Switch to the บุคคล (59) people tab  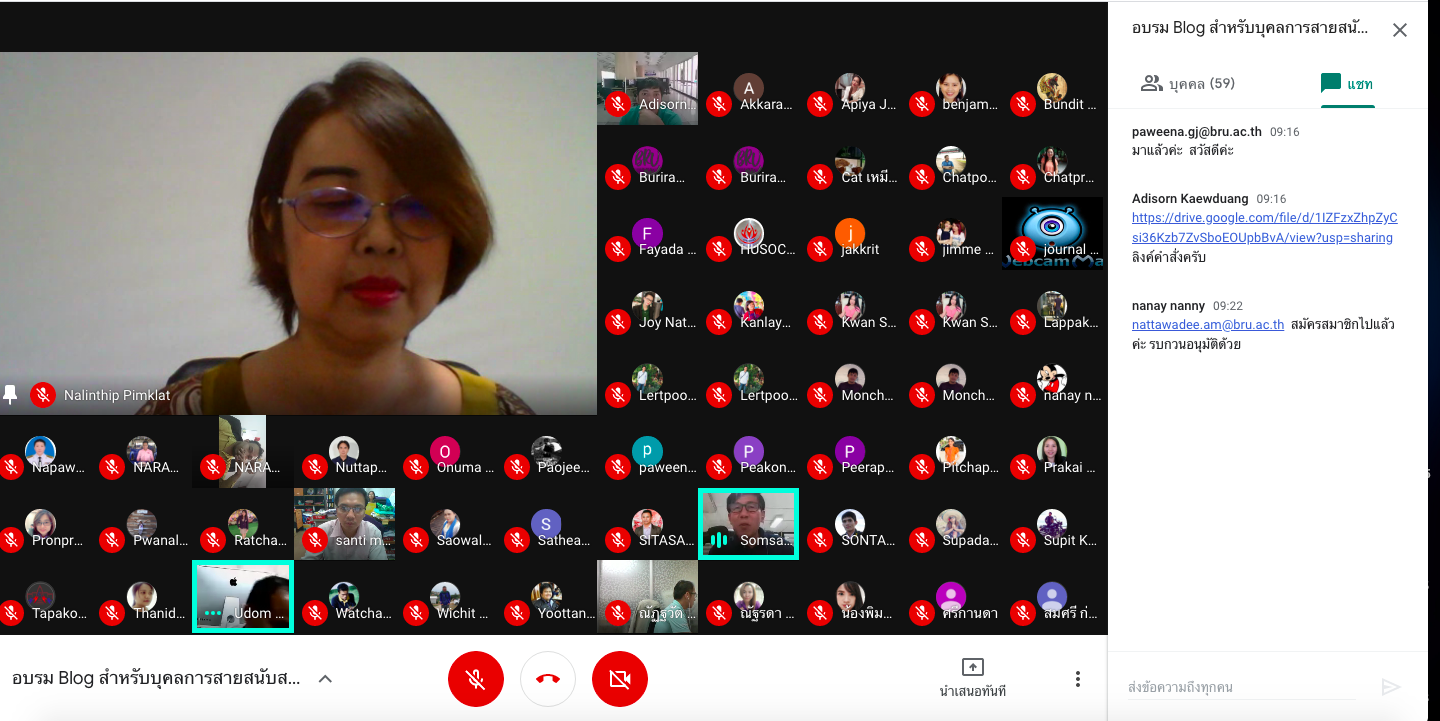(x=1188, y=83)
